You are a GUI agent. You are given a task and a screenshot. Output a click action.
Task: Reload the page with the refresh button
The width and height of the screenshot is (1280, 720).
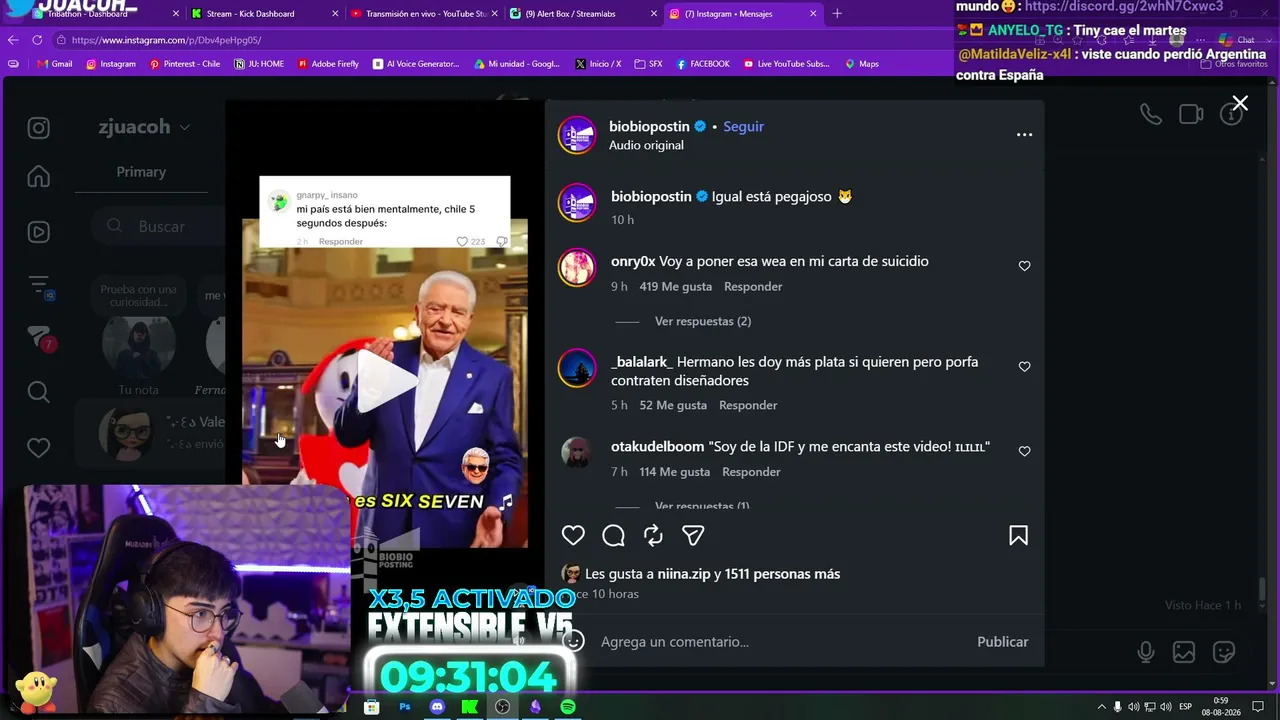[37, 40]
